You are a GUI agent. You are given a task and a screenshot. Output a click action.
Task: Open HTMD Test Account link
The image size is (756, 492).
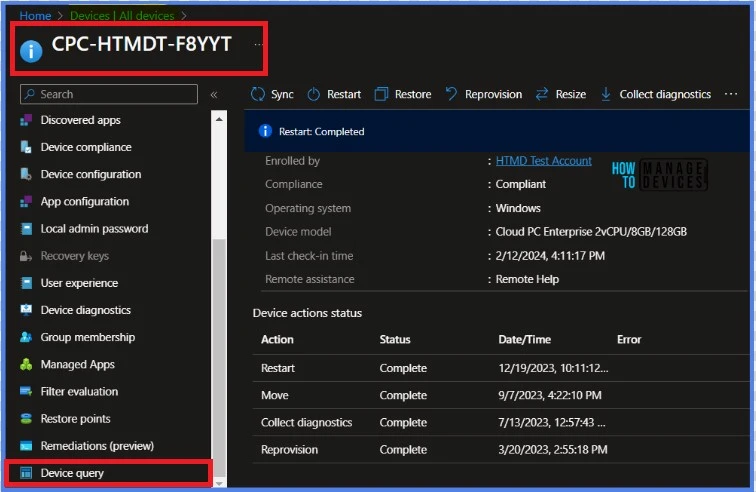tap(543, 161)
